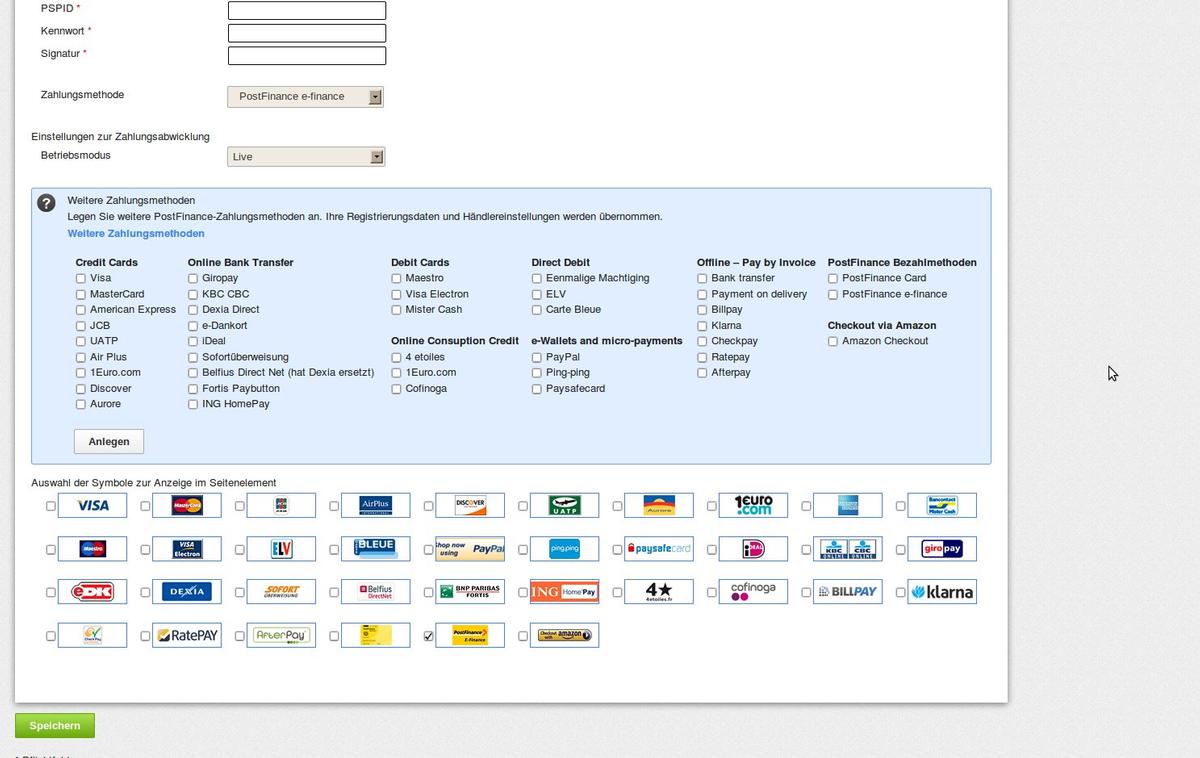Enable the Eenmalige Machtiging checkbox
This screenshot has width=1200, height=758.
(537, 279)
